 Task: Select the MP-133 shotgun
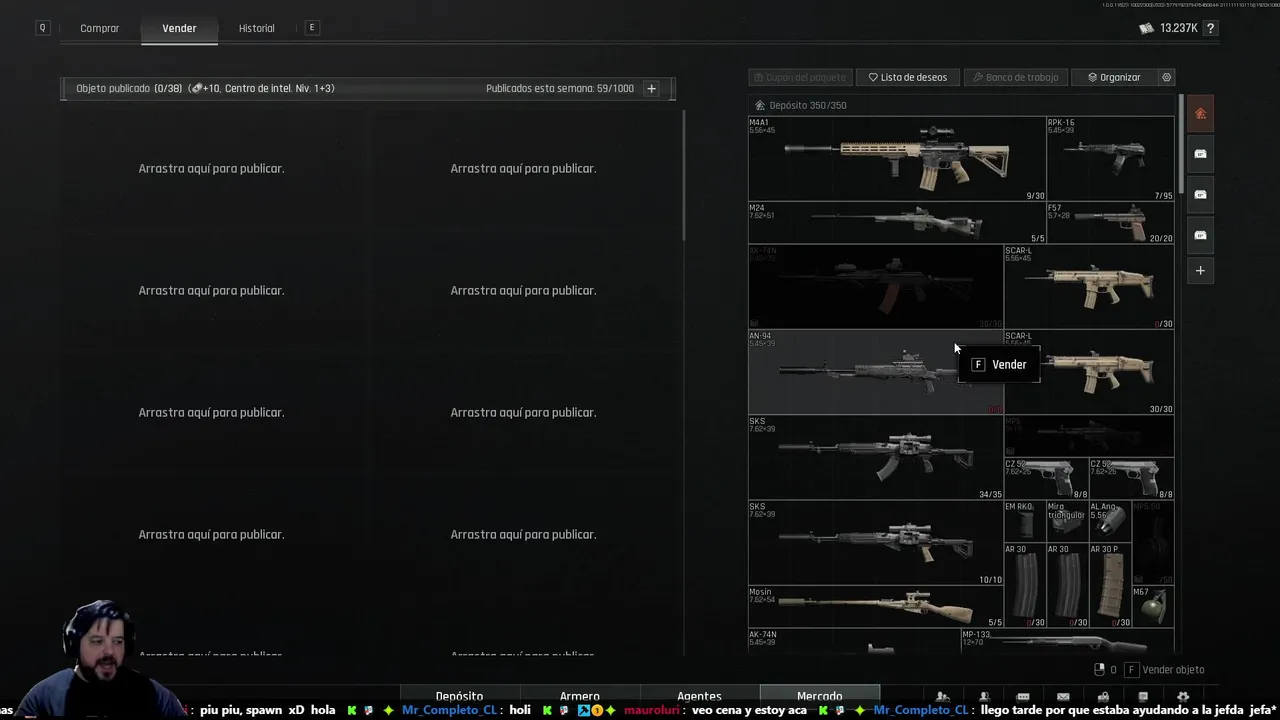click(1067, 642)
